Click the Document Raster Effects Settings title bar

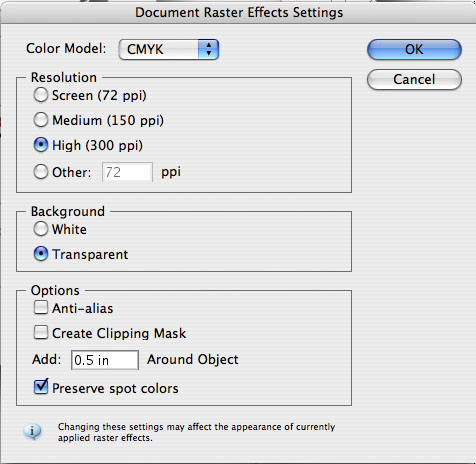coord(238,12)
